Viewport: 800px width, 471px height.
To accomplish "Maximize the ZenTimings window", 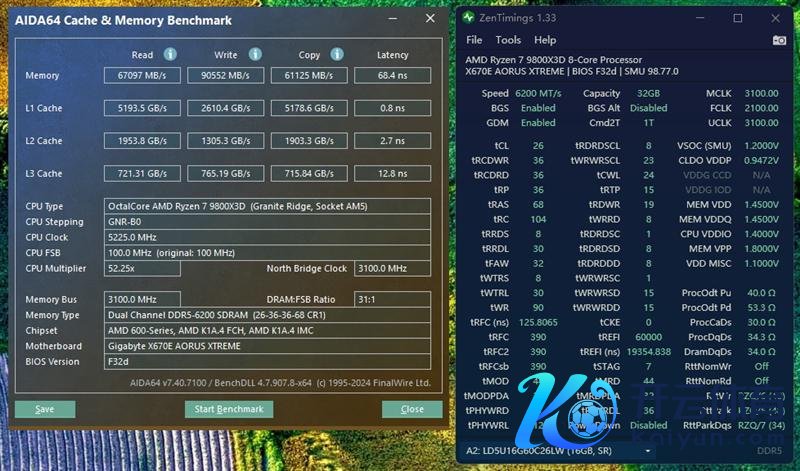I will 737,18.
